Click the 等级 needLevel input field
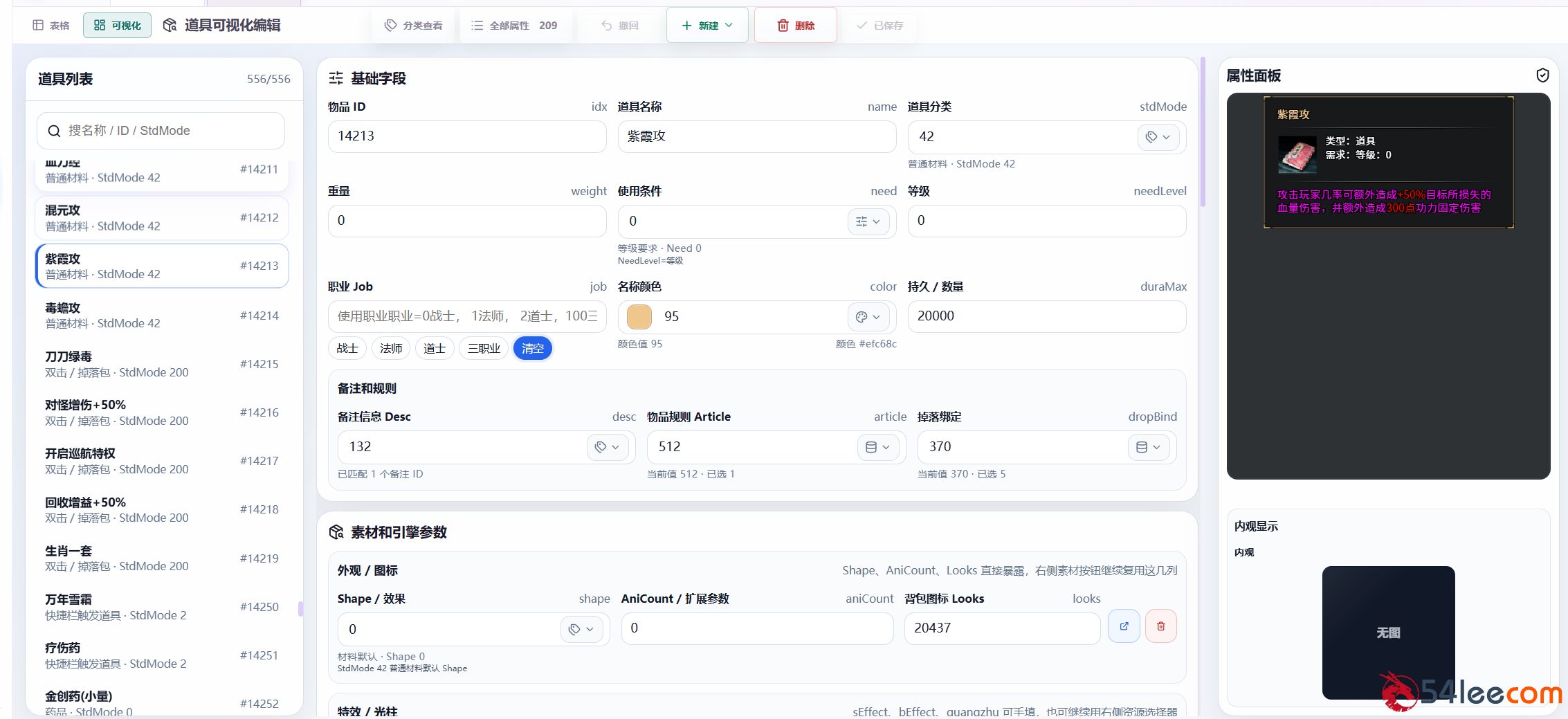The height and width of the screenshot is (719, 1568). (x=1047, y=221)
